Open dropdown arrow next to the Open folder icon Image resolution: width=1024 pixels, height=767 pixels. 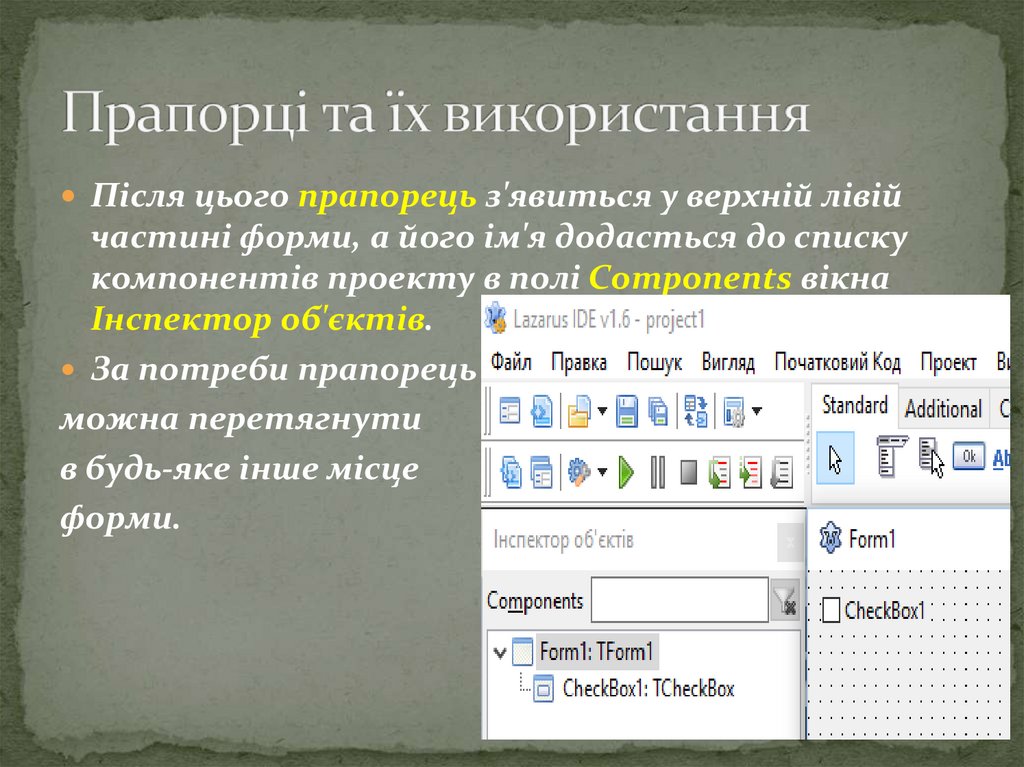coord(602,411)
